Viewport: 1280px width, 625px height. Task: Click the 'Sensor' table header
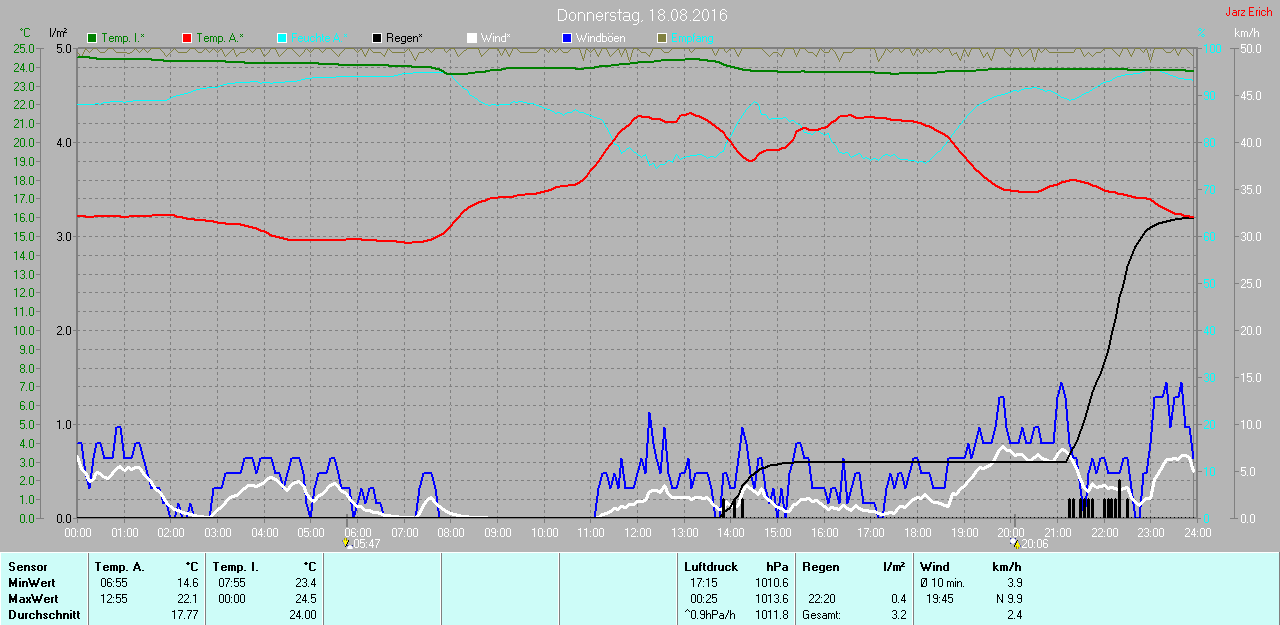[27, 567]
